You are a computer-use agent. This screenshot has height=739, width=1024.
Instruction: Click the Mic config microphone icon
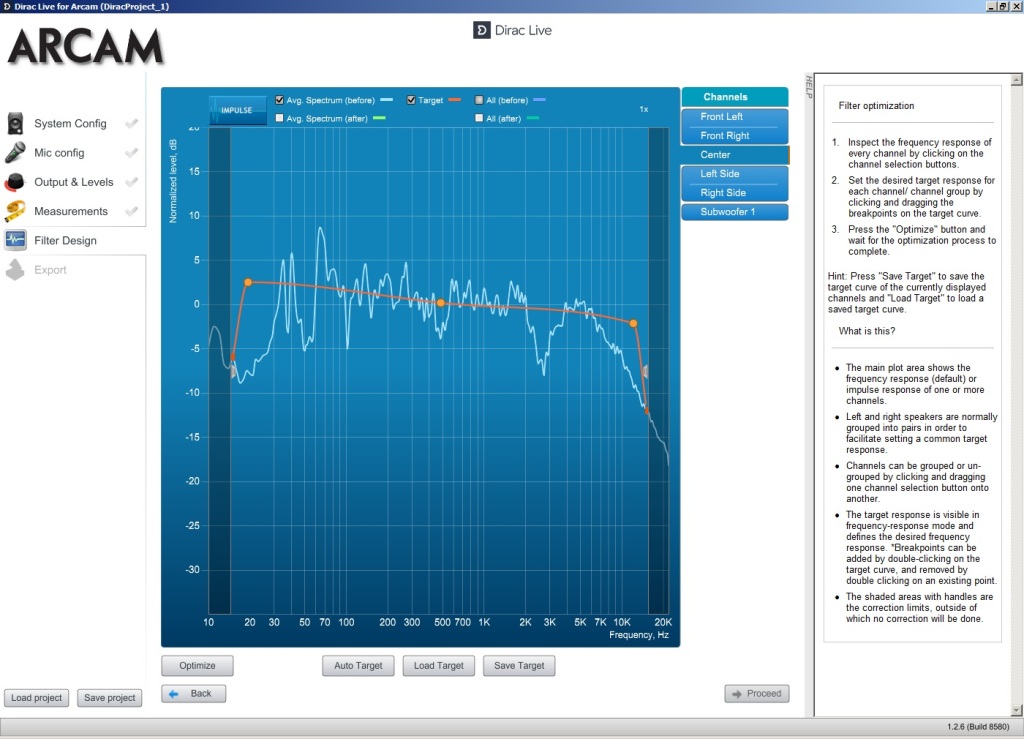pyautogui.click(x=15, y=153)
